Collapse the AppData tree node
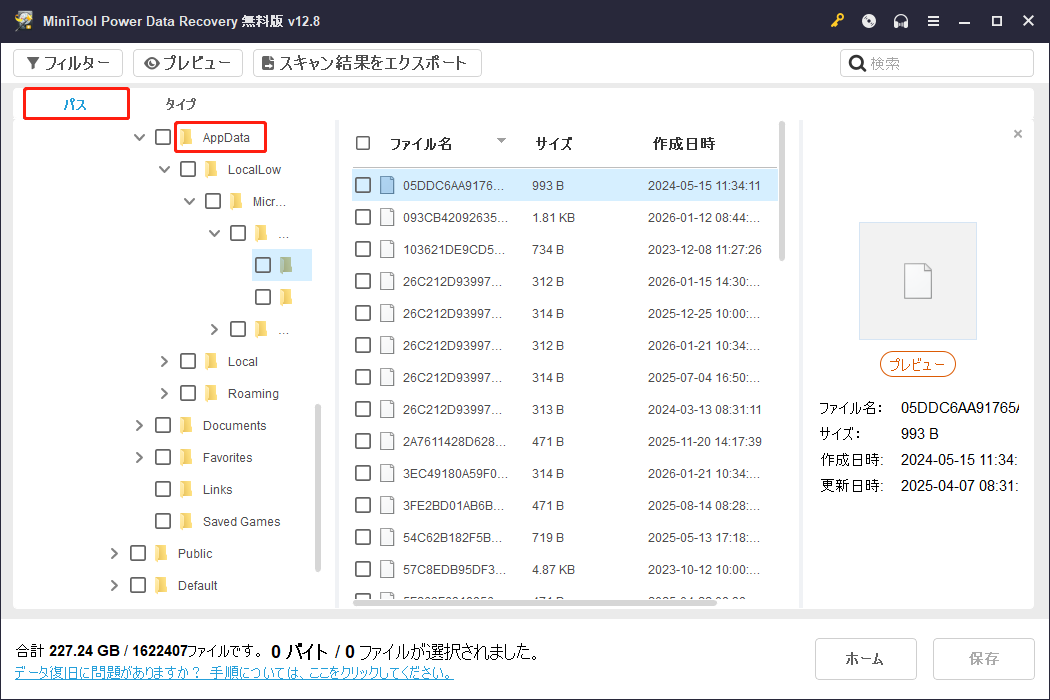 click(x=139, y=137)
